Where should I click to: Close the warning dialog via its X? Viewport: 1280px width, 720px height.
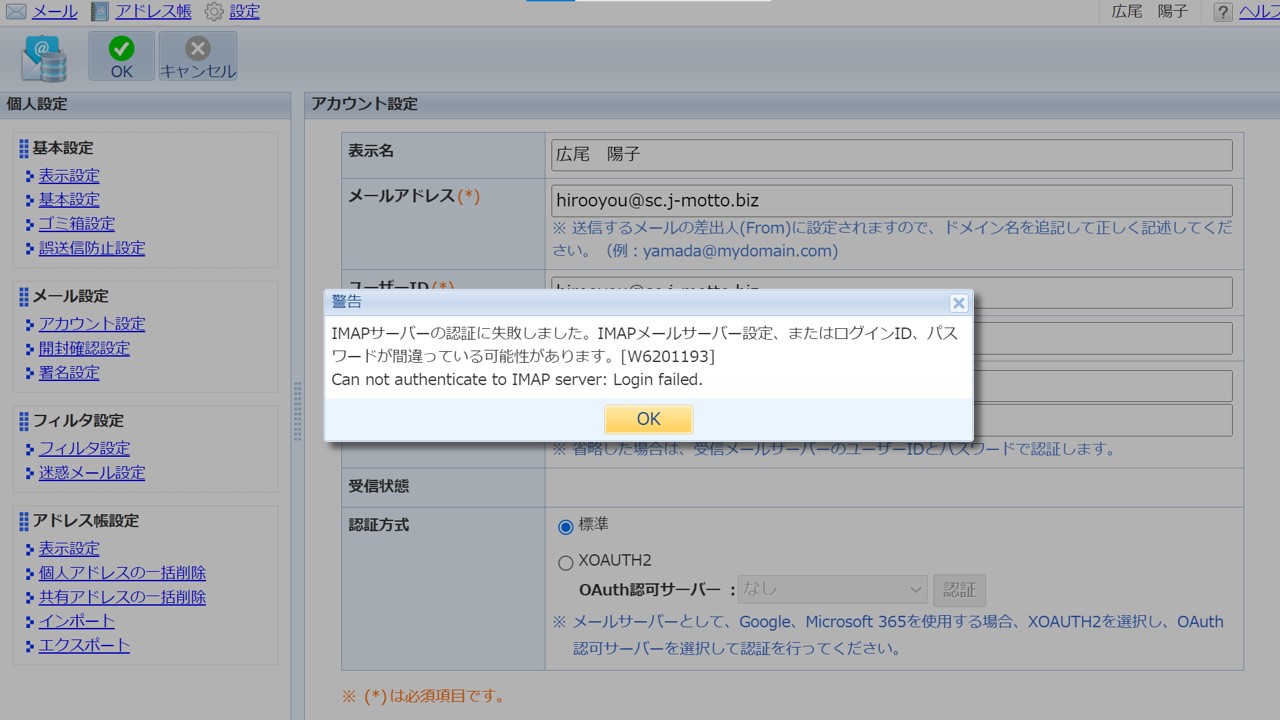tap(958, 303)
